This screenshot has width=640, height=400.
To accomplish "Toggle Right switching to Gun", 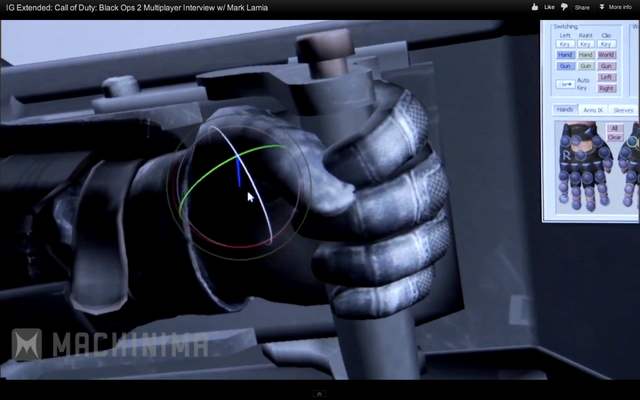I will (x=585, y=66).
